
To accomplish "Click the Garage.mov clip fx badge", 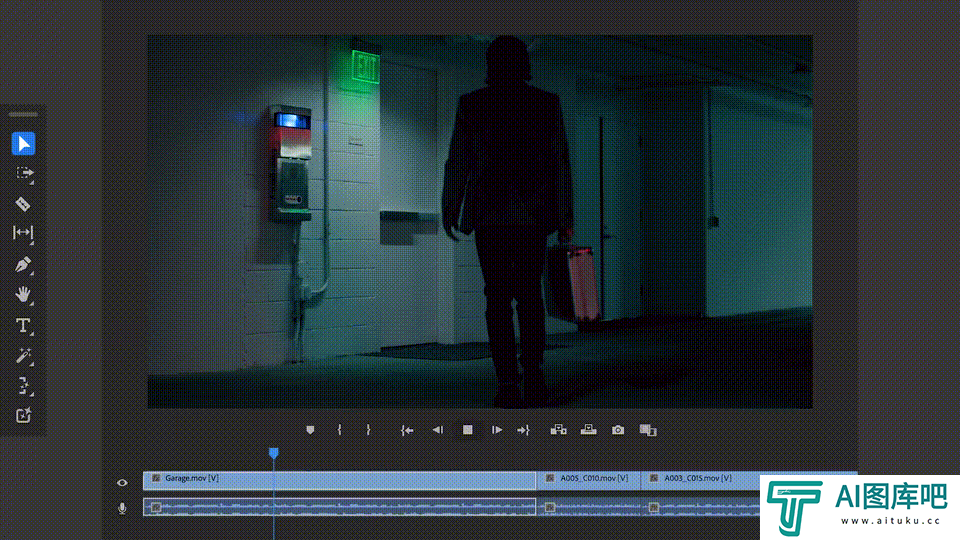I will [156, 478].
